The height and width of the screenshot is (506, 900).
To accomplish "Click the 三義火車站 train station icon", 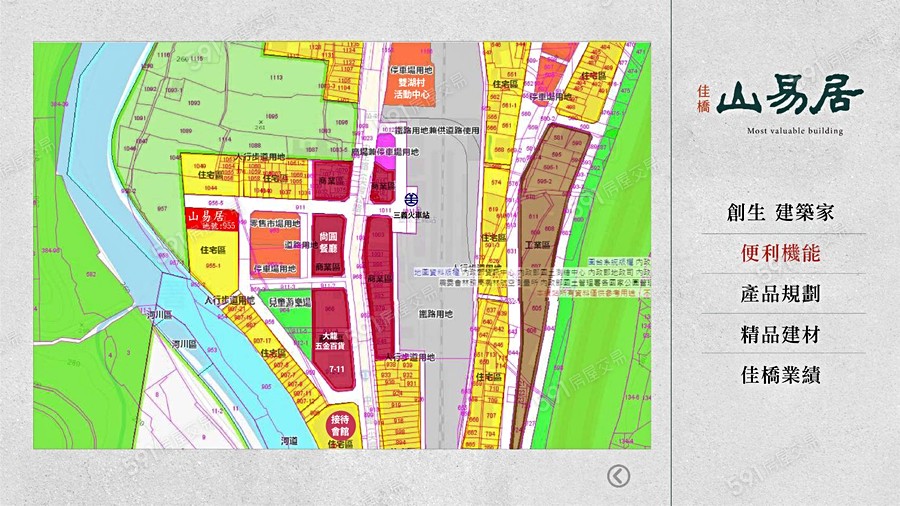I will point(411,198).
